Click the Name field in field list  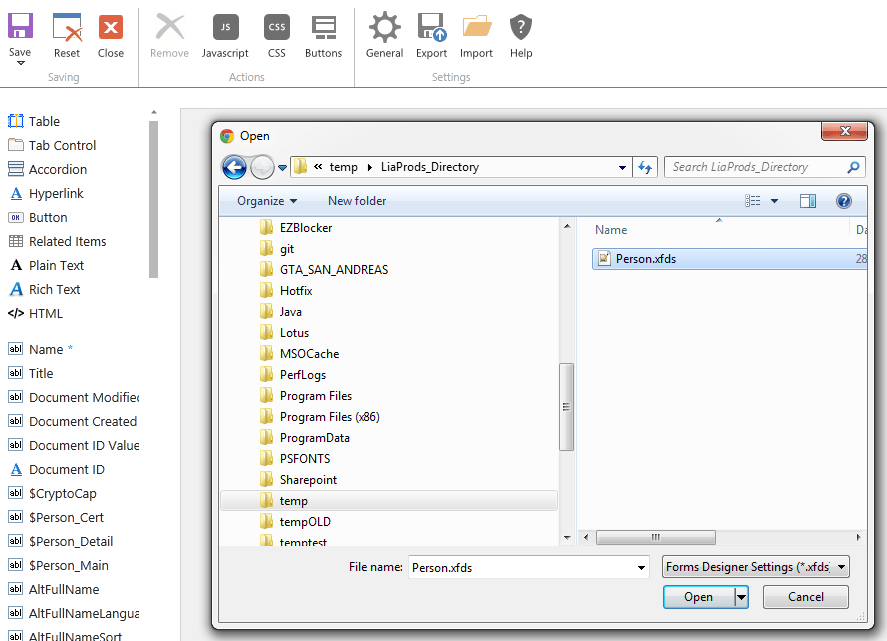coord(40,349)
